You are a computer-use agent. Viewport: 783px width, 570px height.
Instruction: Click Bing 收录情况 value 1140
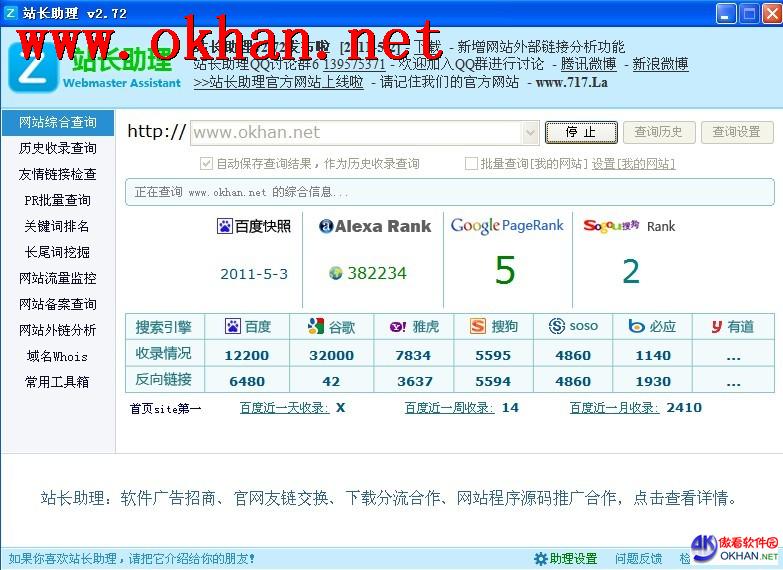pos(653,356)
